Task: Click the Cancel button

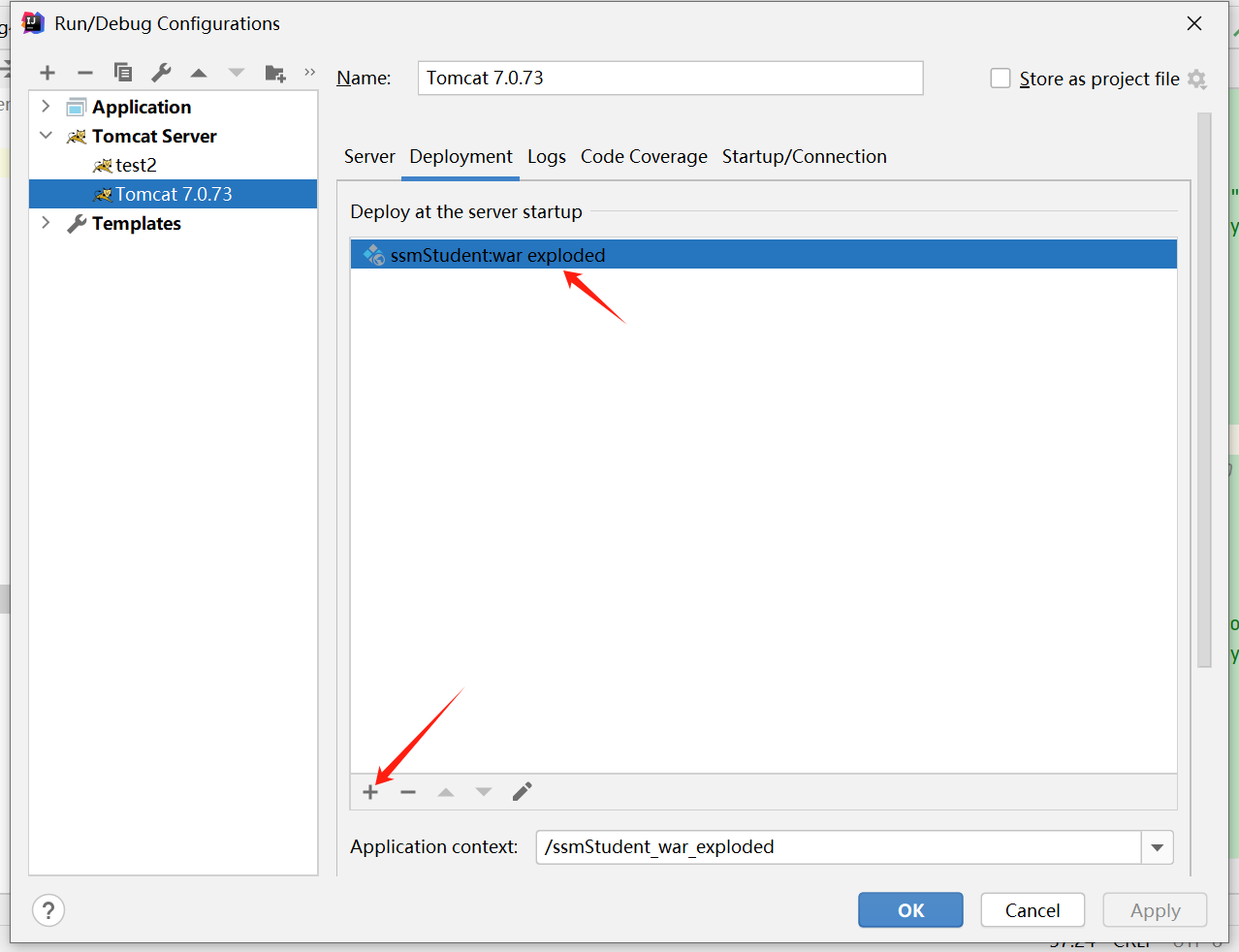Action: (x=1032, y=910)
